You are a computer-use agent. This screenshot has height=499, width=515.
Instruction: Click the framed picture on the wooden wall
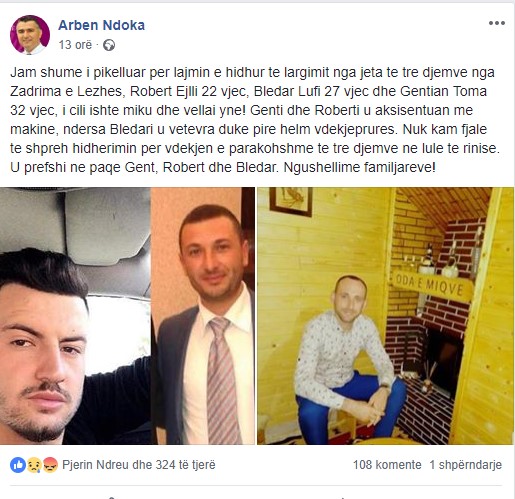(291, 201)
